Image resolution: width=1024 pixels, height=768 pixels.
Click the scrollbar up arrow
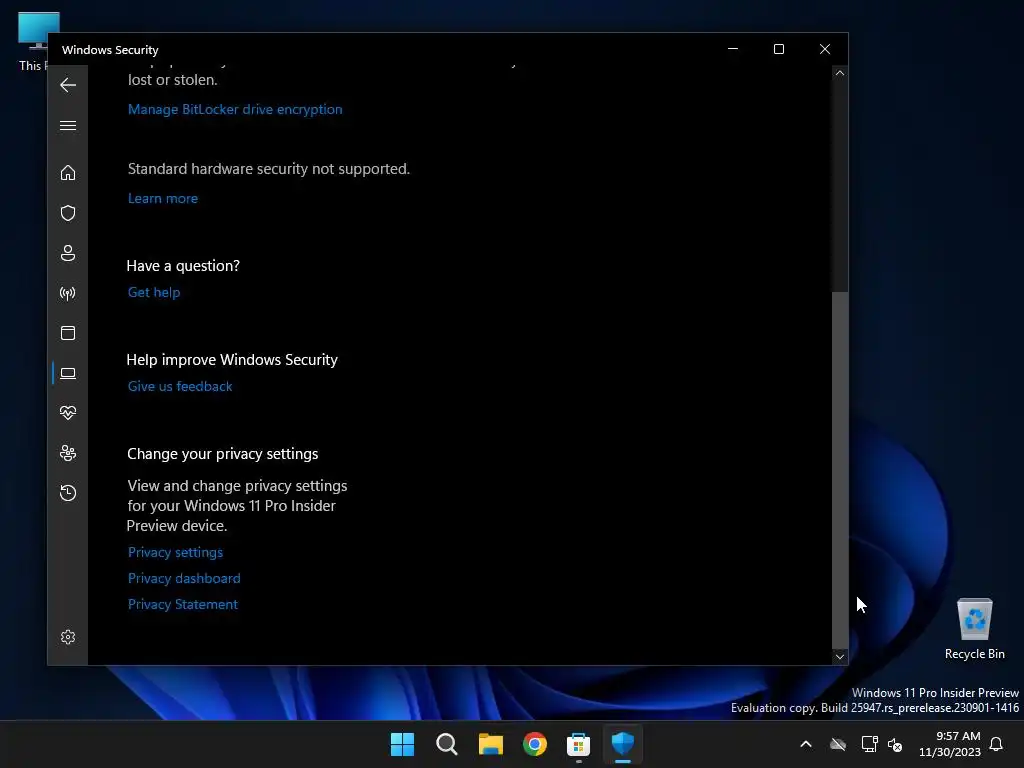coord(840,73)
